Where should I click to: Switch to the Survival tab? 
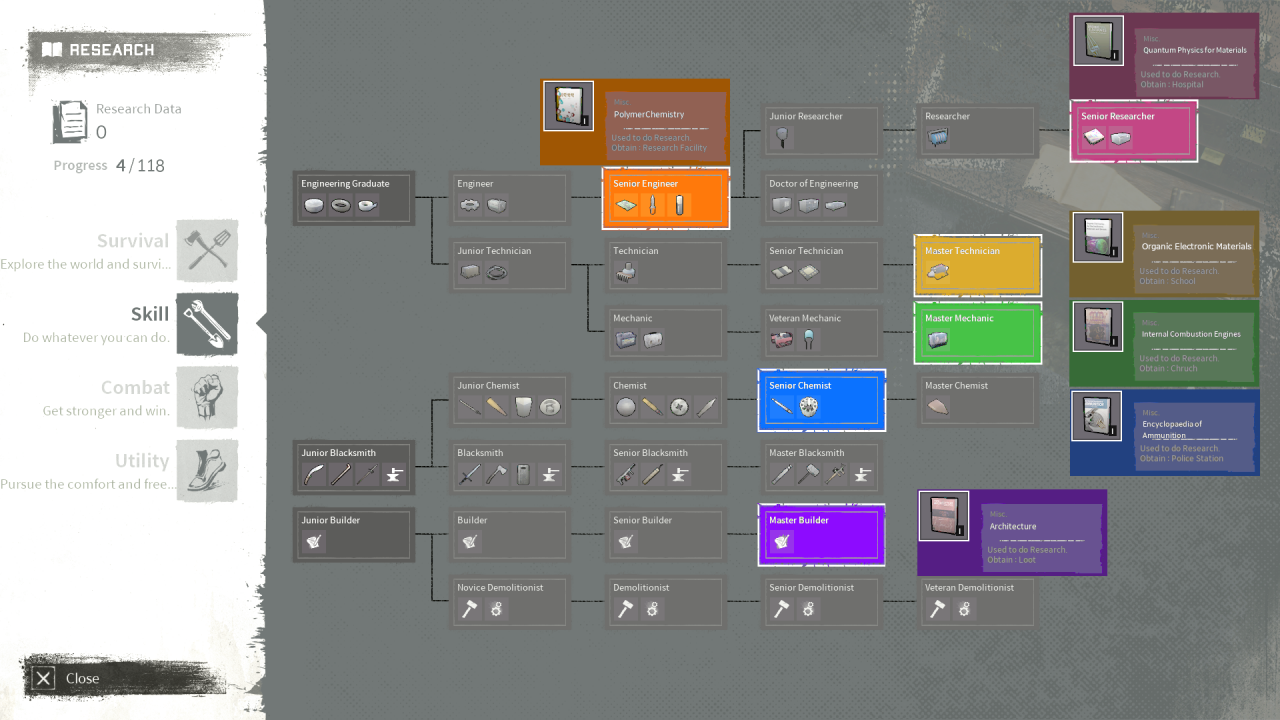[x=132, y=241]
